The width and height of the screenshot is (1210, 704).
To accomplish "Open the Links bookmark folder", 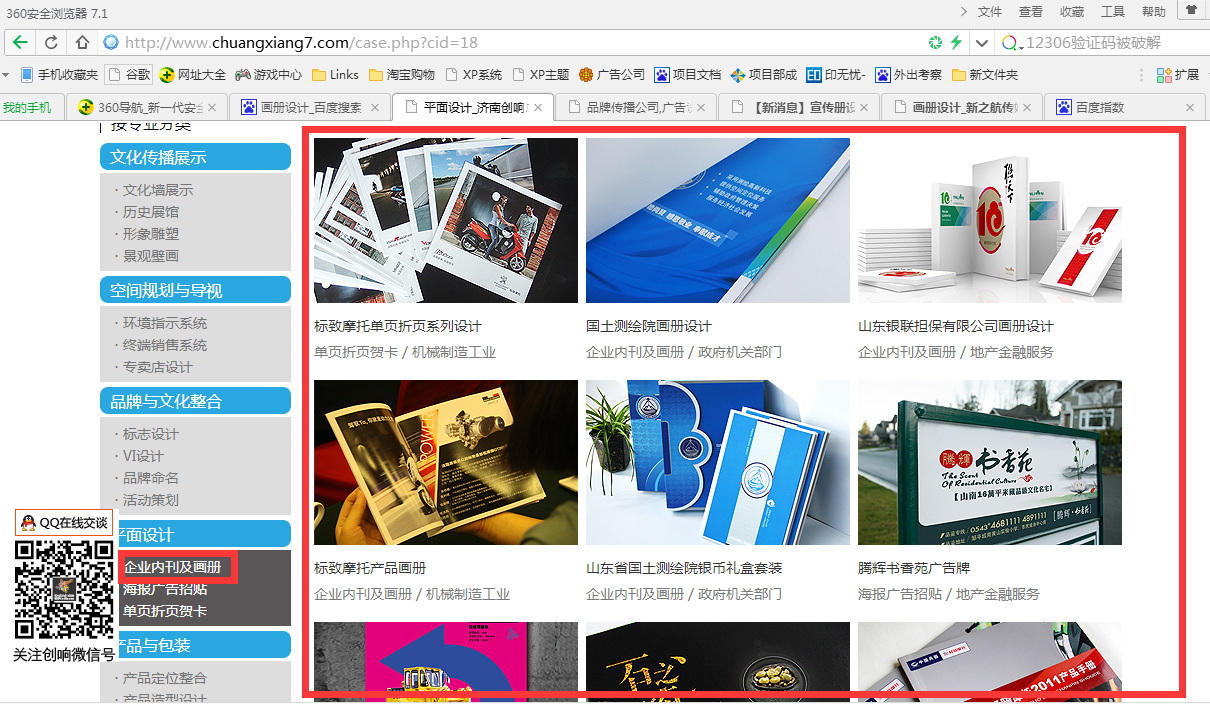I will point(335,74).
